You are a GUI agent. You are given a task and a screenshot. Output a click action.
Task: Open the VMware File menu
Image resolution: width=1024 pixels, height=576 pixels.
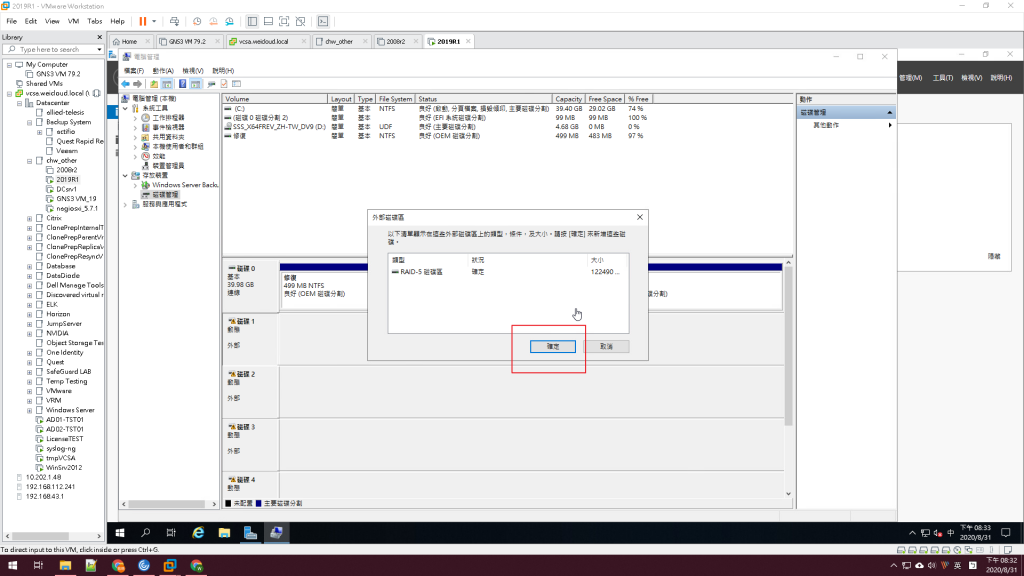11,22
